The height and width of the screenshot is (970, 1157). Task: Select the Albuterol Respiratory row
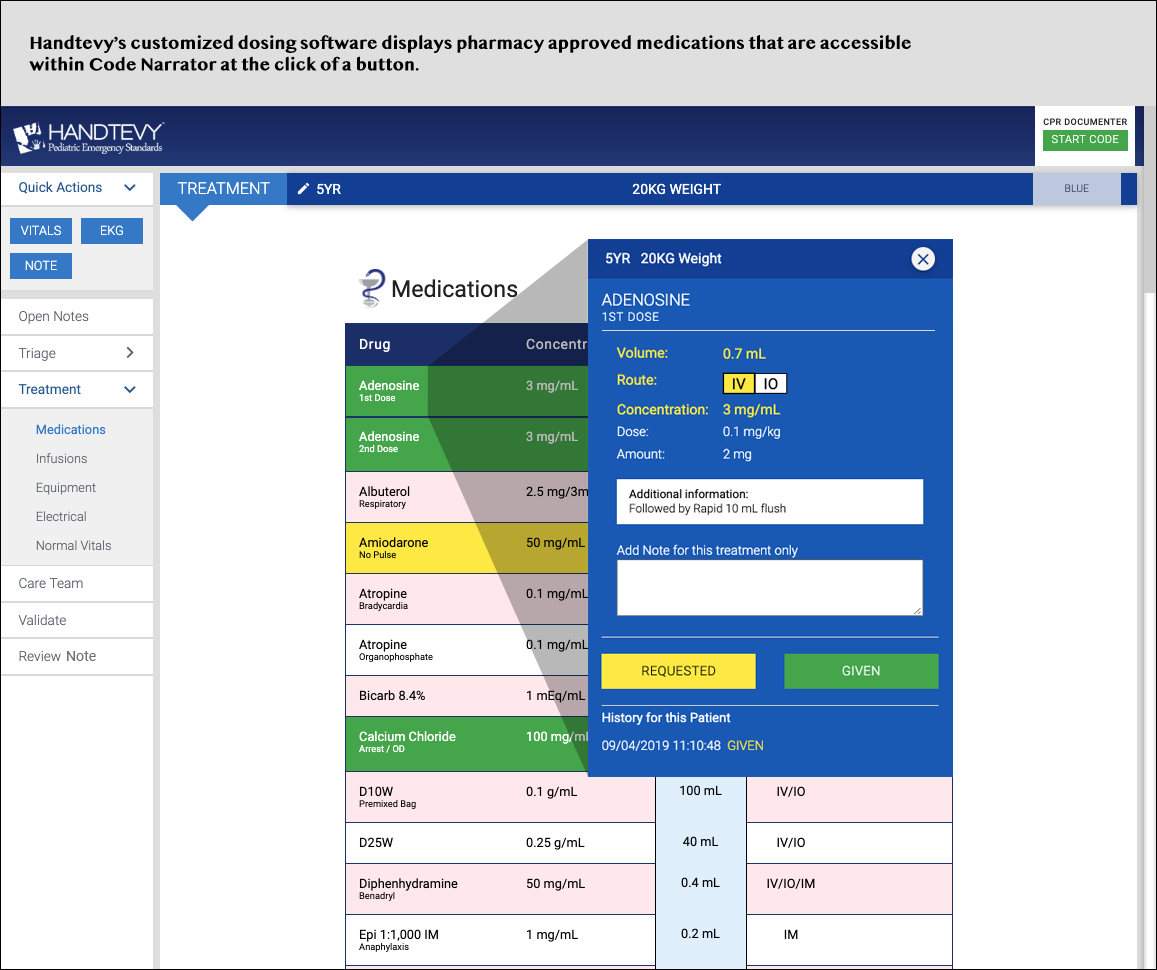click(466, 498)
